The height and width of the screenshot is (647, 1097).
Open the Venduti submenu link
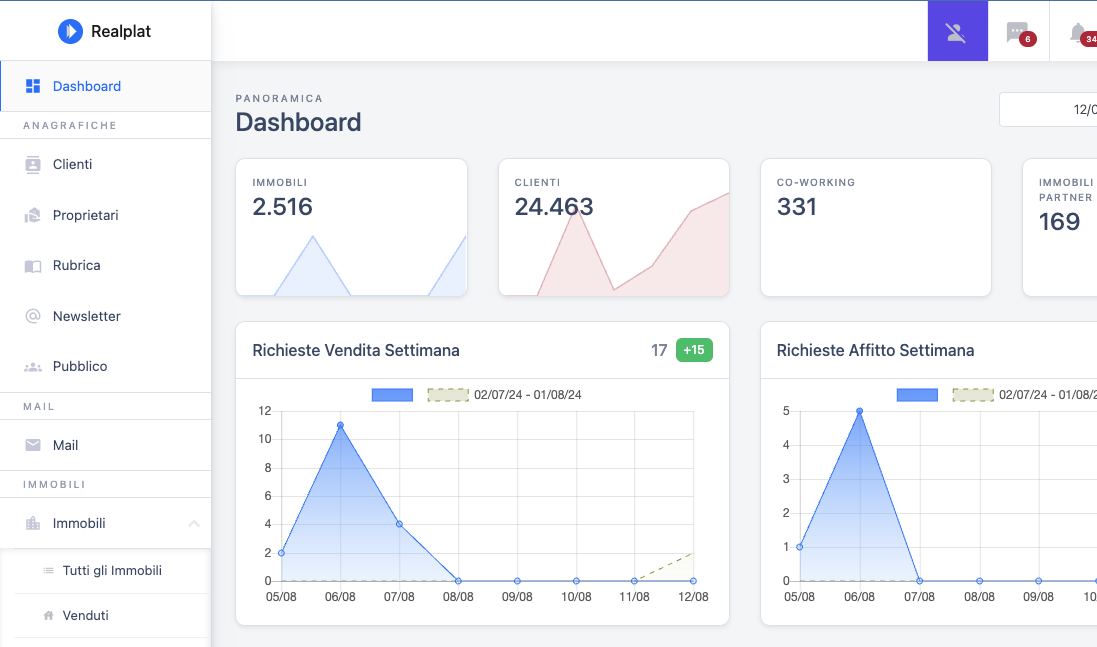[86, 616]
